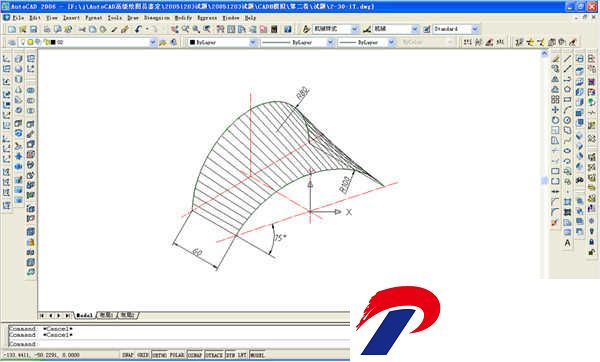The width and height of the screenshot is (600, 362).
Task: Click the Zoom Realtime magnifier icon
Action: [196, 29]
